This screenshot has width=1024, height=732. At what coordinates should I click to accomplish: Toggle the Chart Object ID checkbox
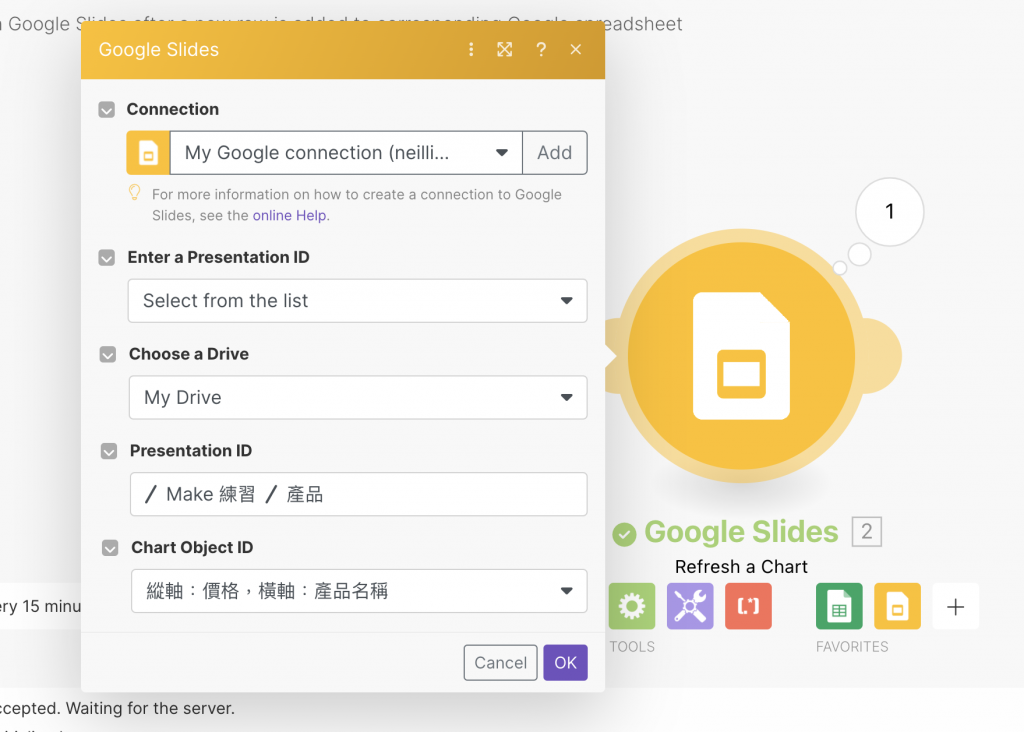(110, 548)
